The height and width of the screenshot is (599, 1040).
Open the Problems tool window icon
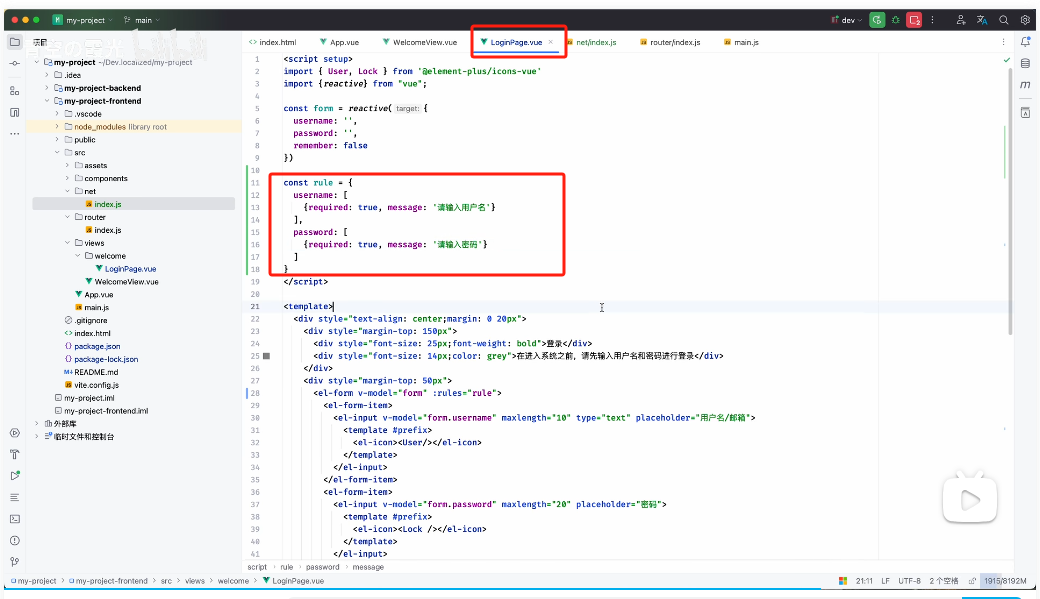coord(15,541)
